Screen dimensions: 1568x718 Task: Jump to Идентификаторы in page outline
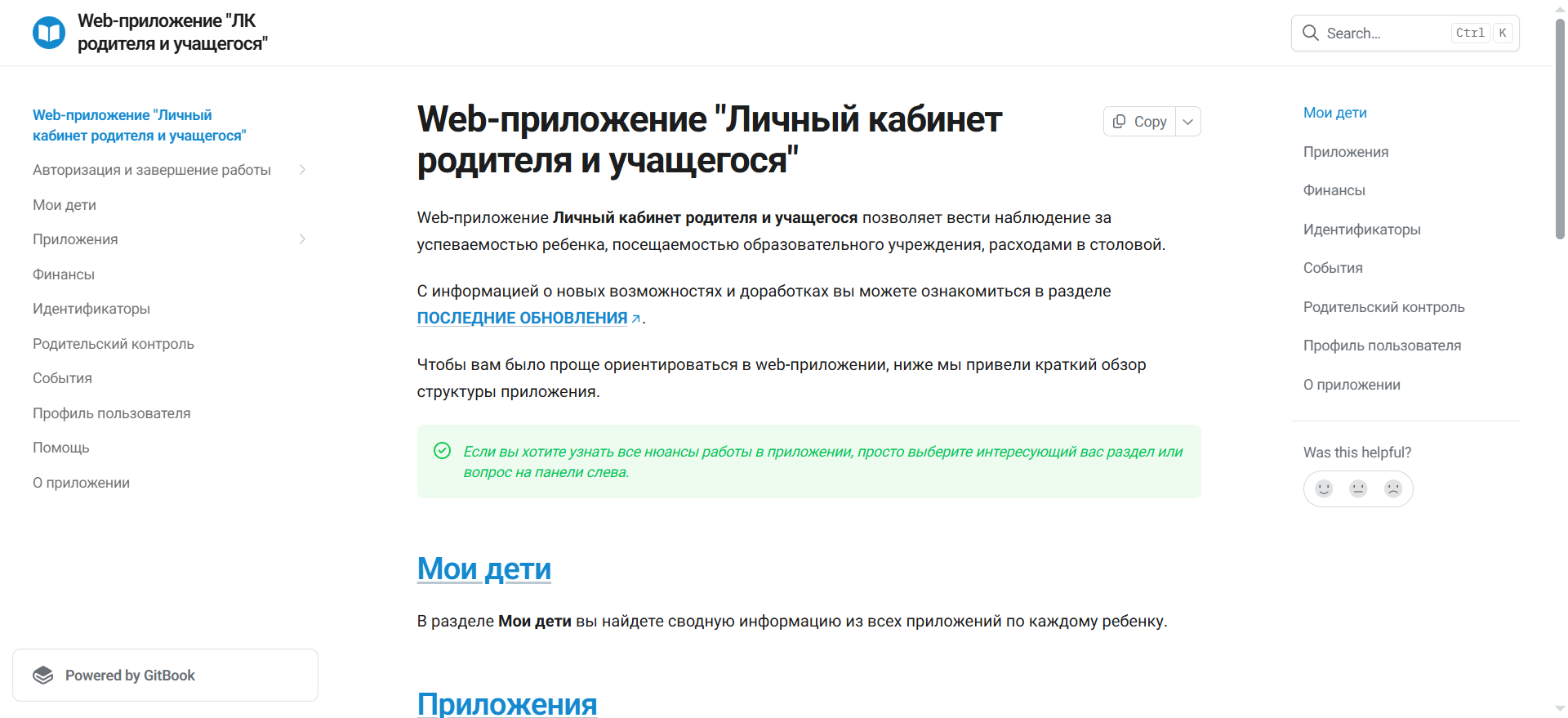click(1362, 230)
